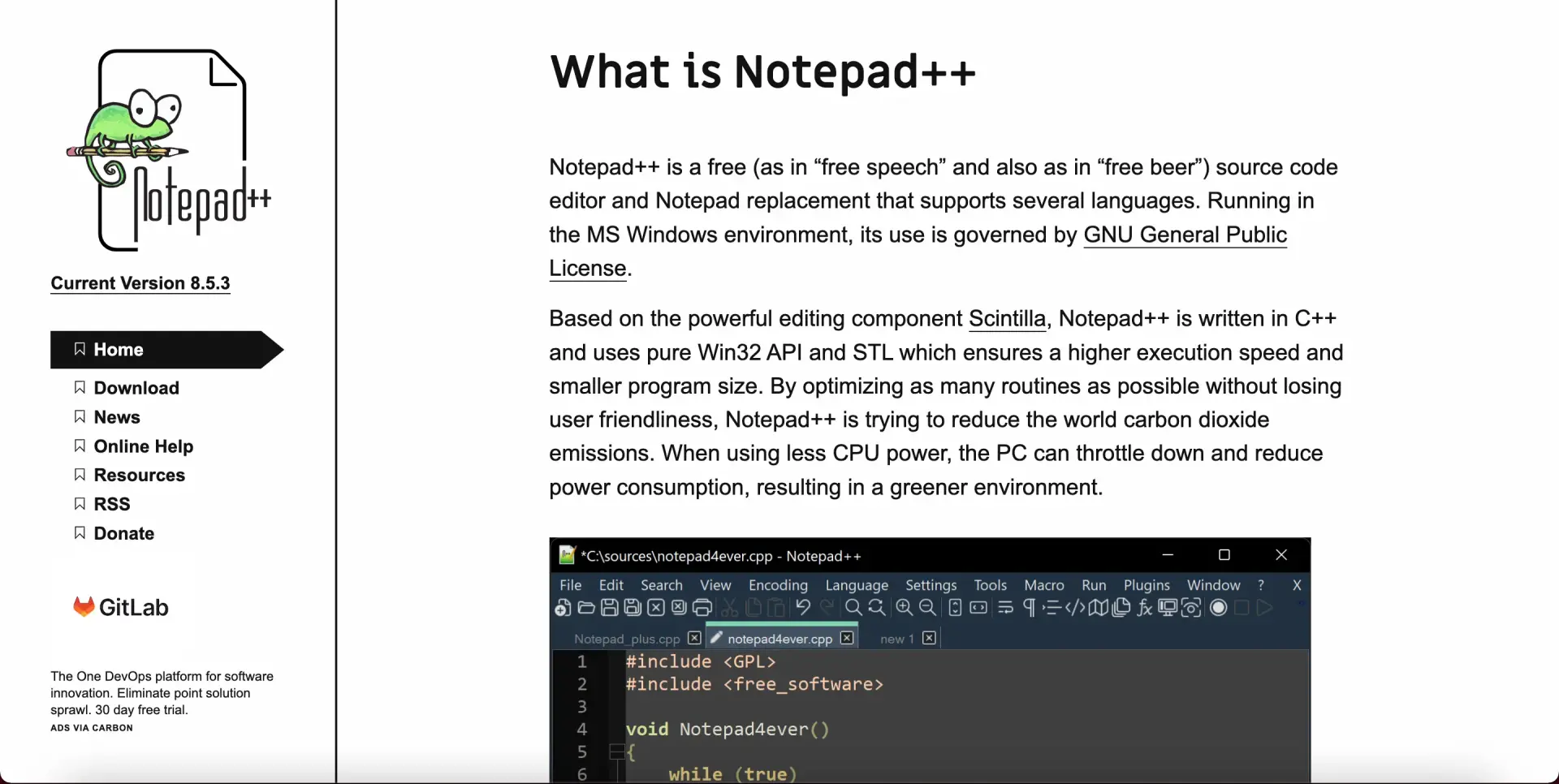Open the Settings menu

(x=931, y=585)
